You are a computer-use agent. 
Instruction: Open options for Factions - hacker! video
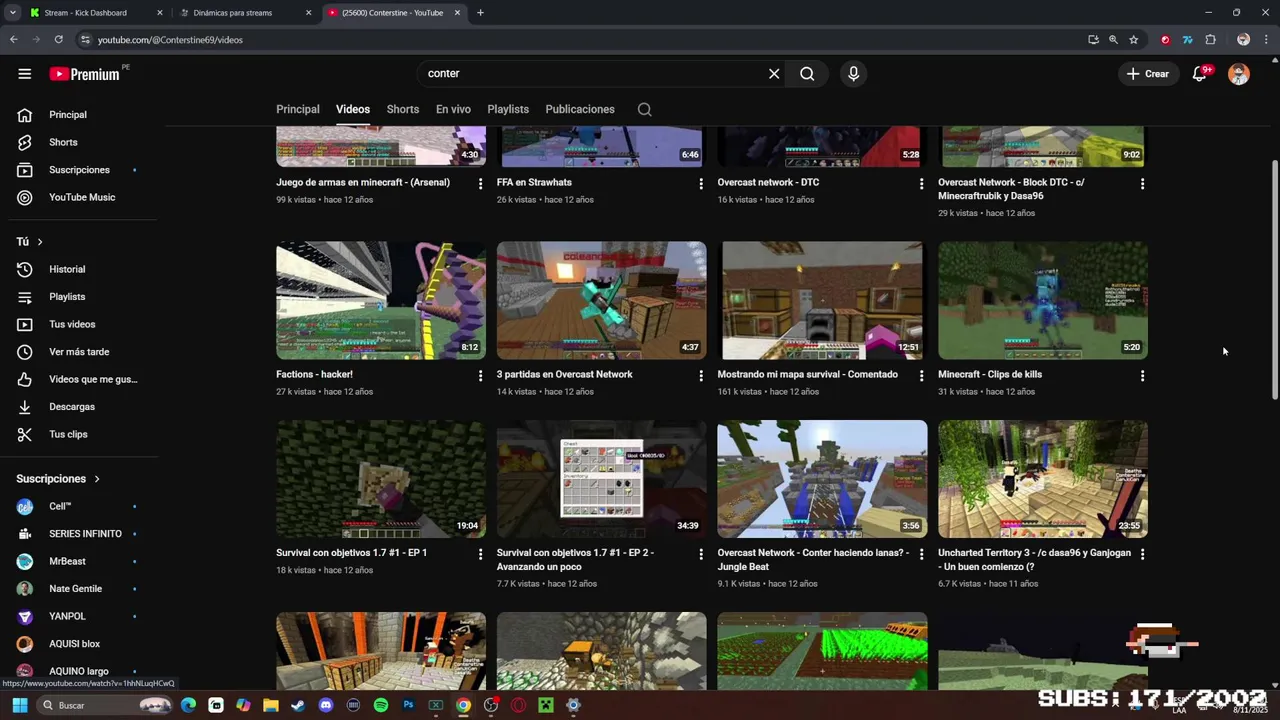(480, 376)
